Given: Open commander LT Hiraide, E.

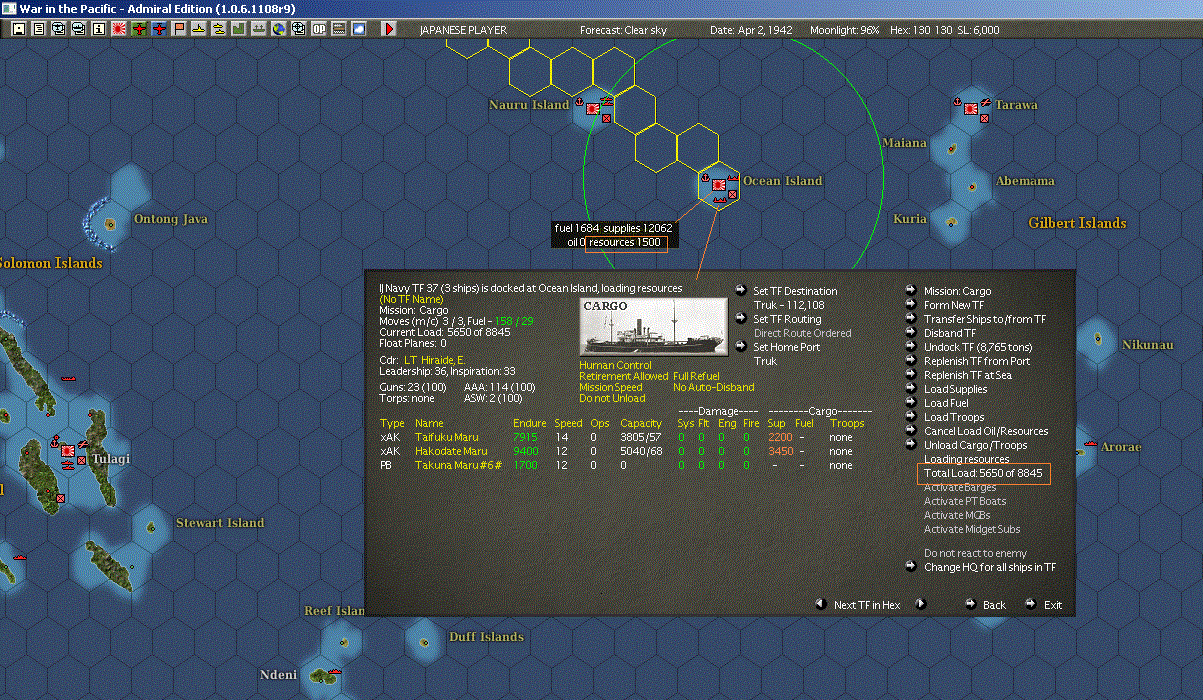Looking at the screenshot, I should coord(435,360).
